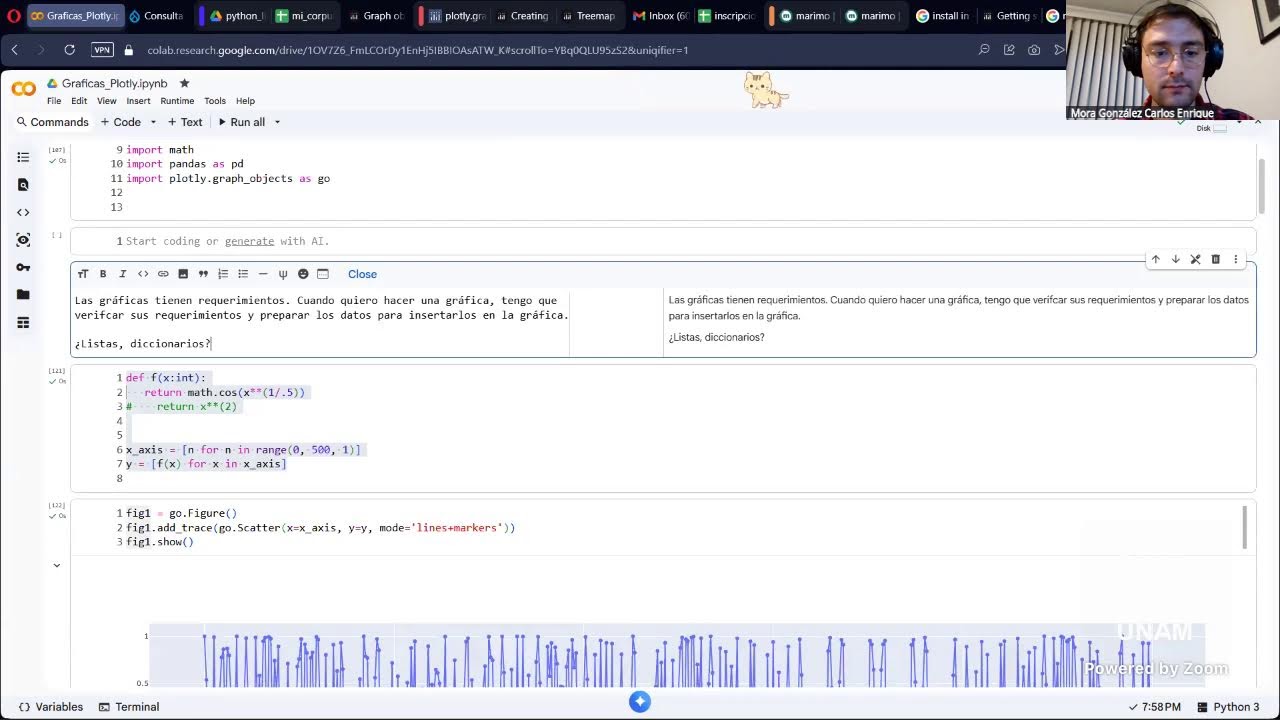This screenshot has width=1280, height=720.
Task: Insert an emoji in markdown toolbar
Action: 303,274
